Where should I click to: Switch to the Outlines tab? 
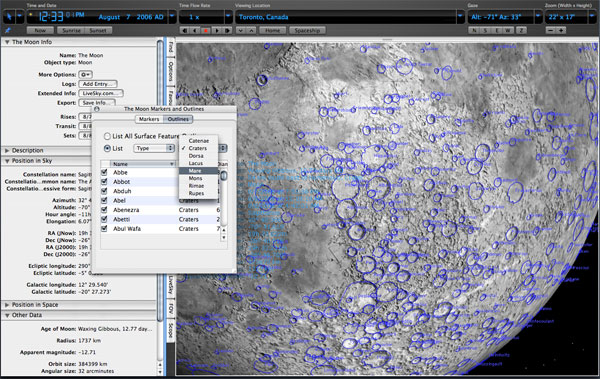(178, 119)
